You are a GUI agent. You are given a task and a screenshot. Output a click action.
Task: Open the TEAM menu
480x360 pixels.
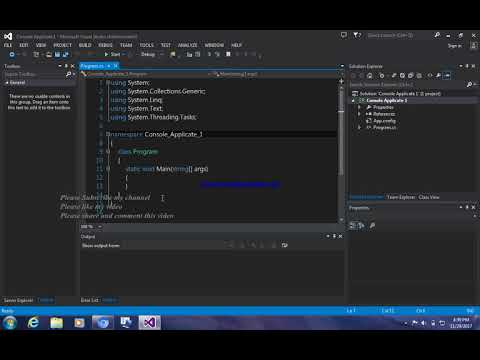(x=126, y=45)
